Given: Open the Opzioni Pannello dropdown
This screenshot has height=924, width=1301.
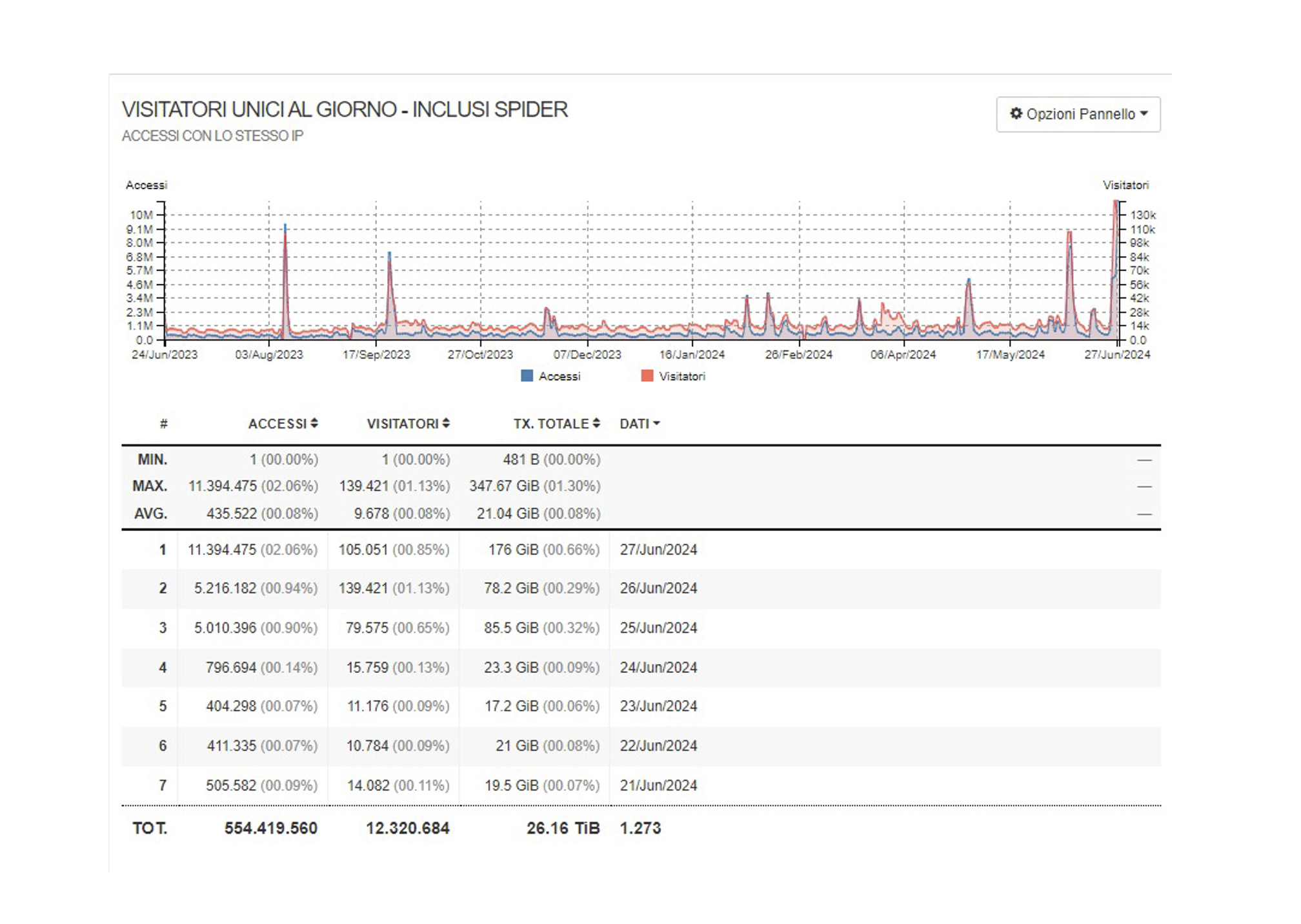Looking at the screenshot, I should click(x=1078, y=114).
